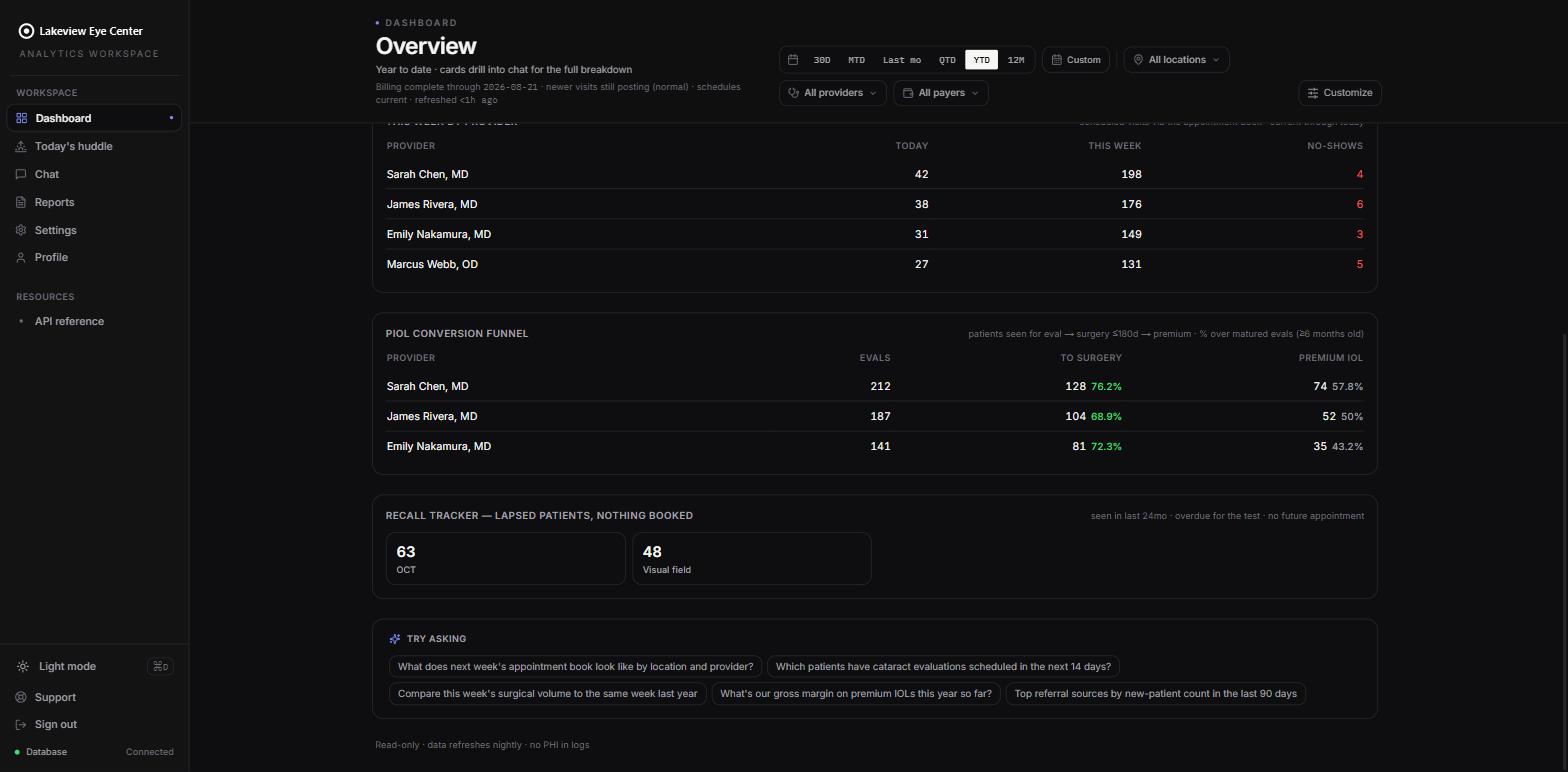This screenshot has width=1568, height=772.
Task: Open the All payers dropdown
Action: pyautogui.click(x=941, y=93)
